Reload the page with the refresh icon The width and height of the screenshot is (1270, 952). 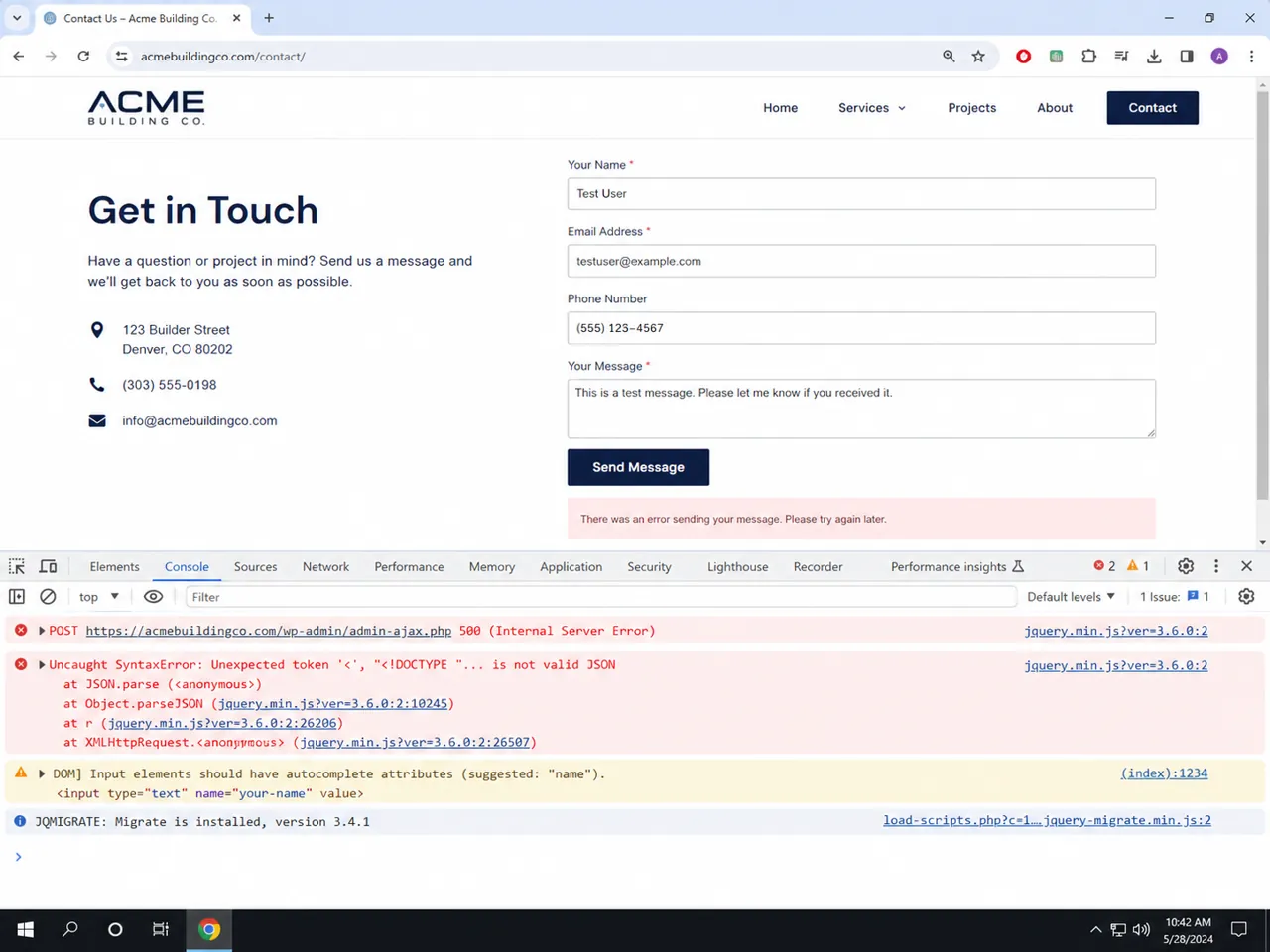tap(83, 57)
